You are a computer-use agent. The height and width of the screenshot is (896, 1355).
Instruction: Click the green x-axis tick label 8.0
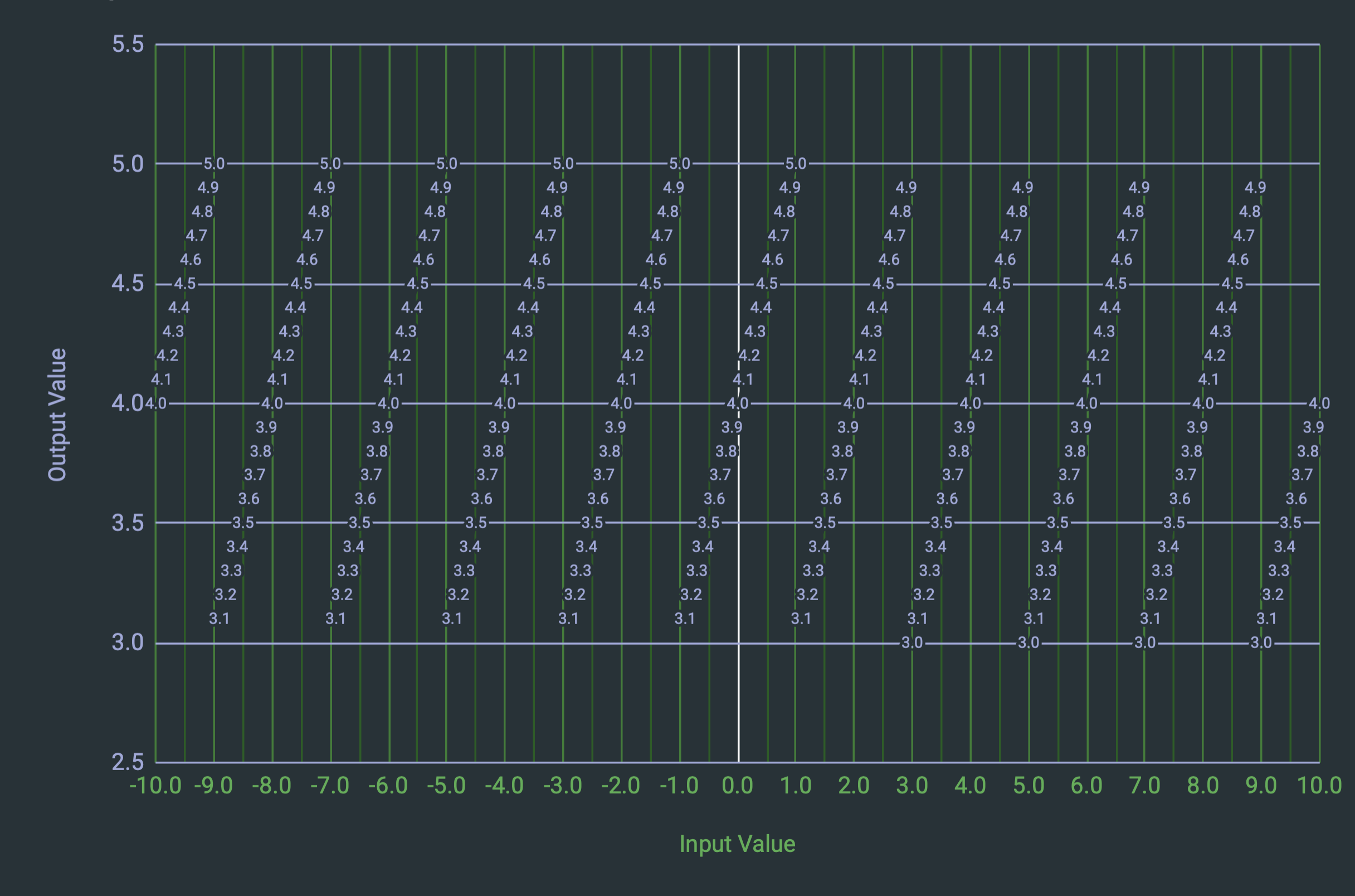(1203, 786)
